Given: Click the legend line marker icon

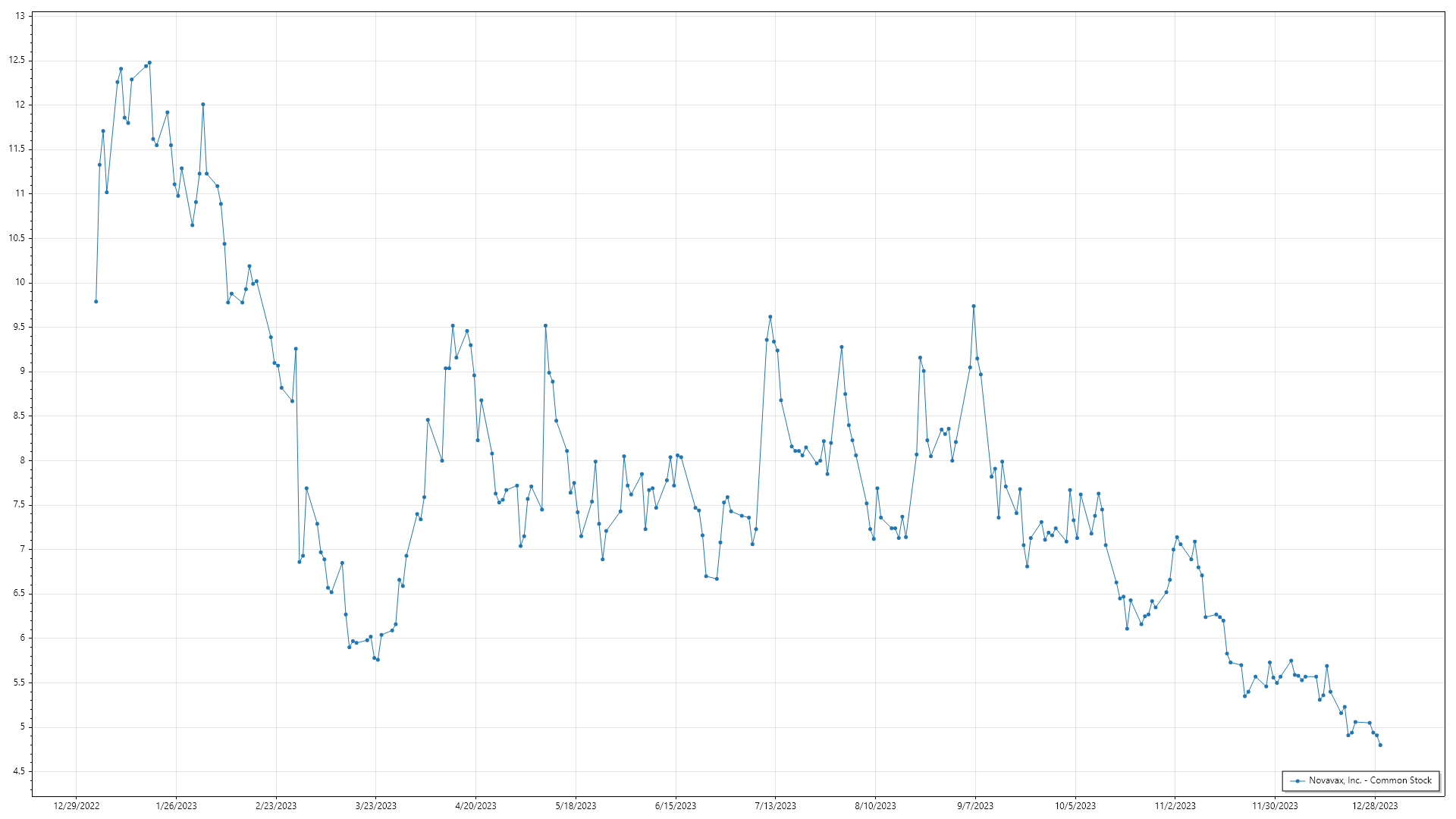Looking at the screenshot, I should point(1298,781).
